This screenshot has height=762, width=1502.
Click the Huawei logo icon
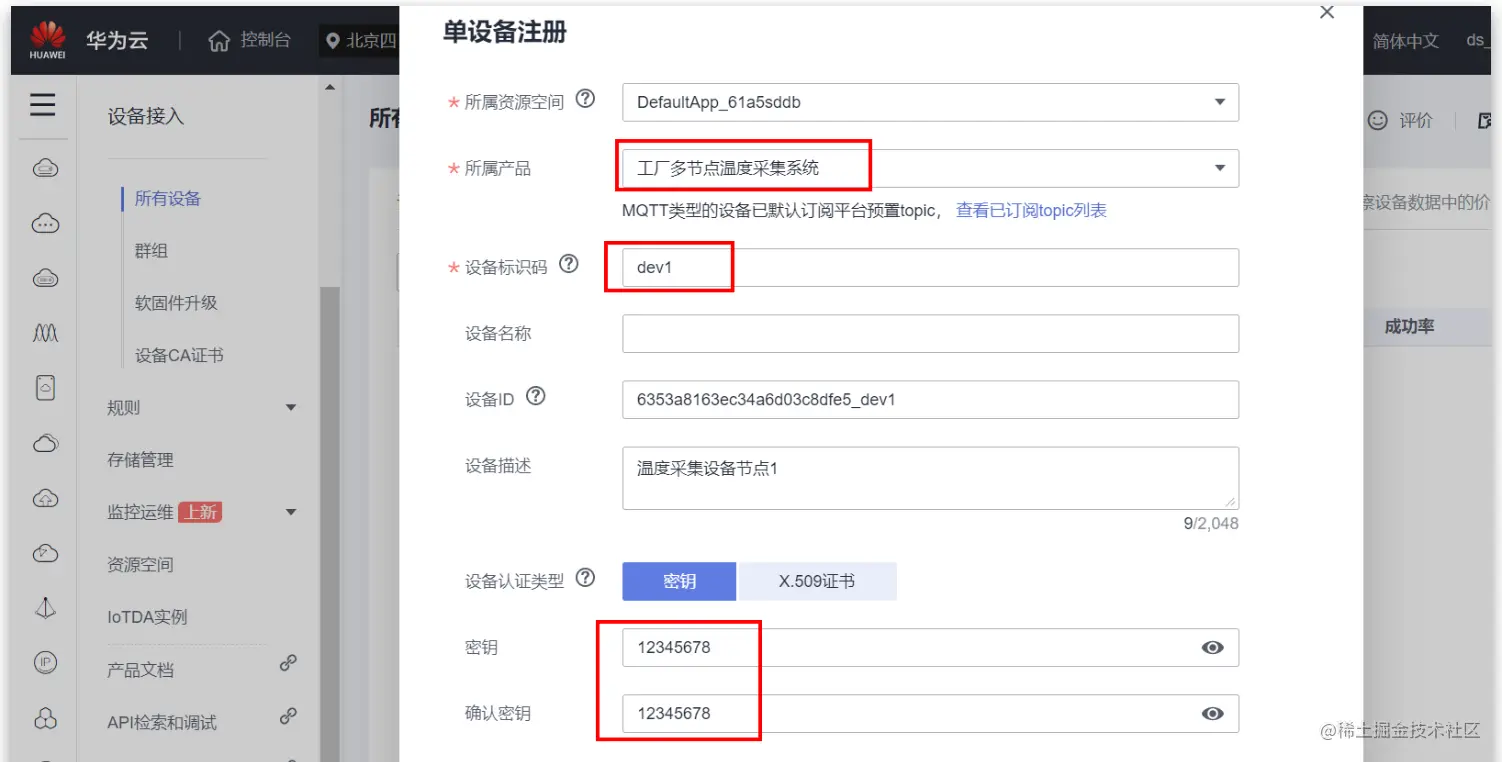tap(46, 40)
